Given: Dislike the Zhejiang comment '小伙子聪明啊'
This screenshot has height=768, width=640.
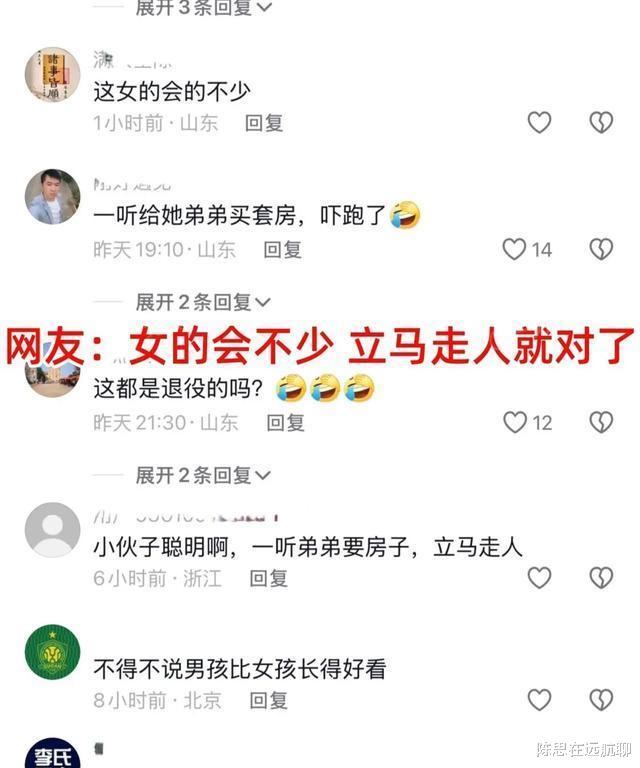Looking at the screenshot, I should point(601,577).
